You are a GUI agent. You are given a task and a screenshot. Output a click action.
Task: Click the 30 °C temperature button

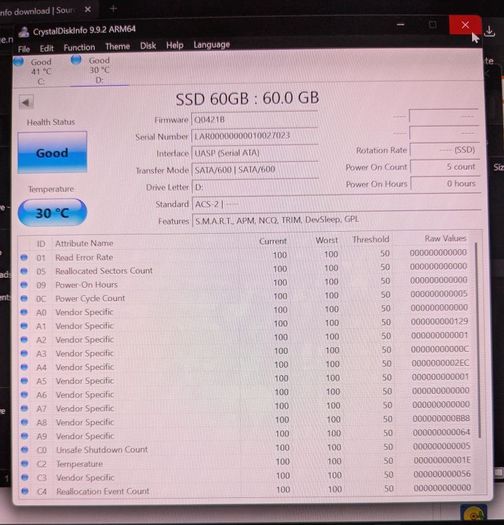(52, 212)
